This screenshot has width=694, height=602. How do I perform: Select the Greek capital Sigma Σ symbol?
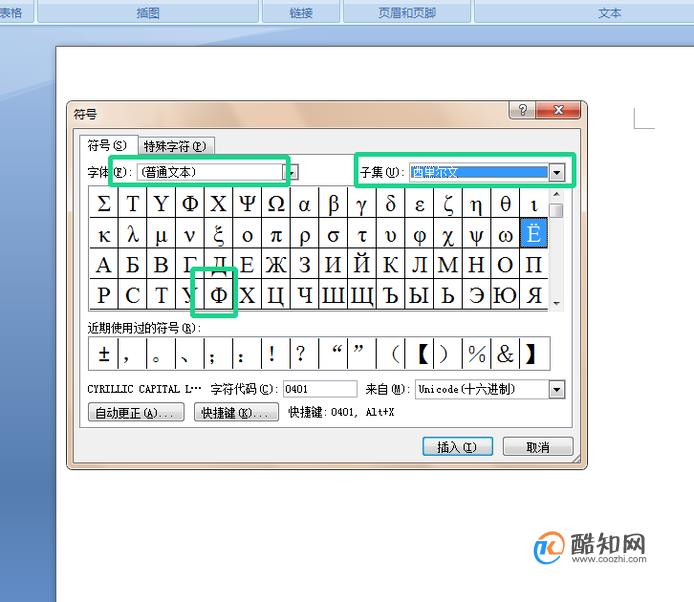(x=104, y=203)
